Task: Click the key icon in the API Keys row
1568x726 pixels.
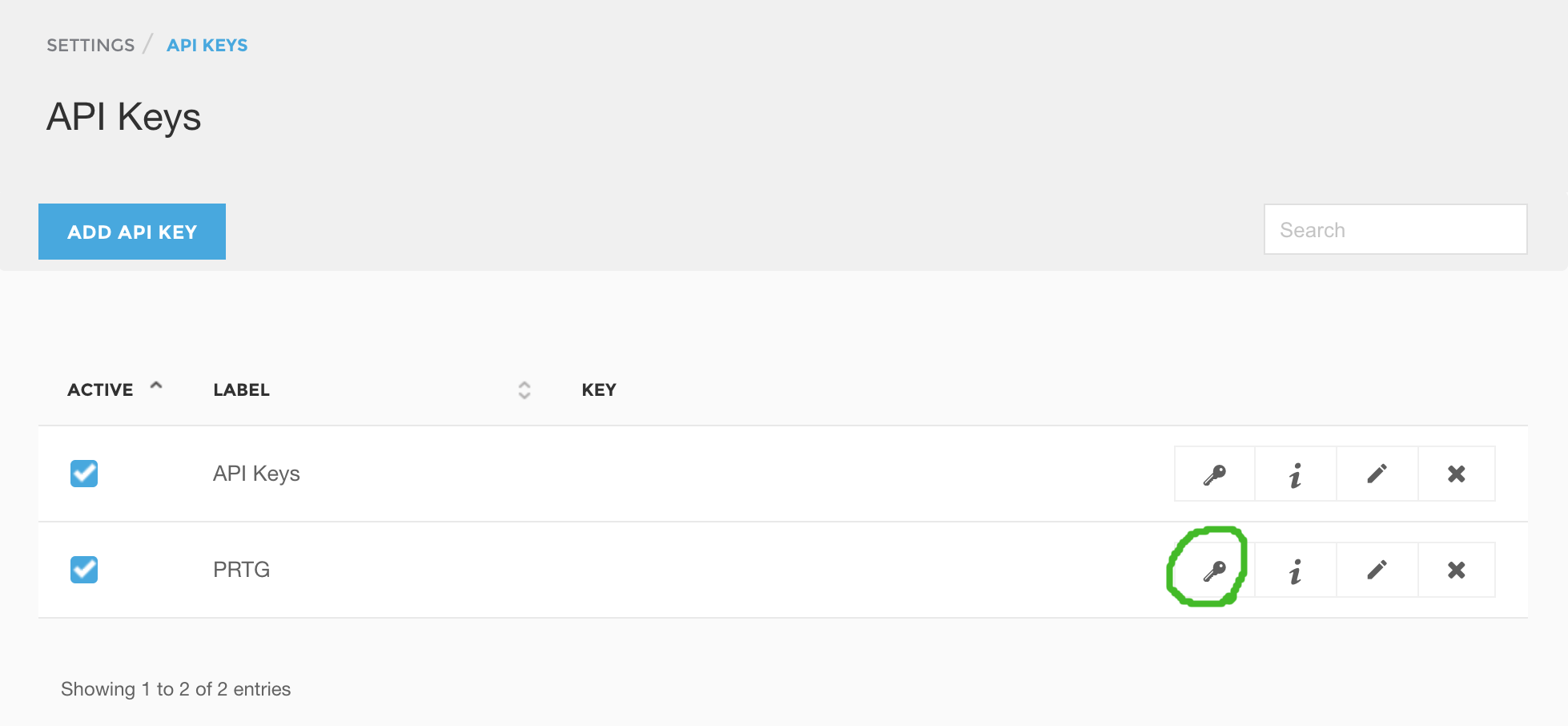Action: [x=1212, y=474]
